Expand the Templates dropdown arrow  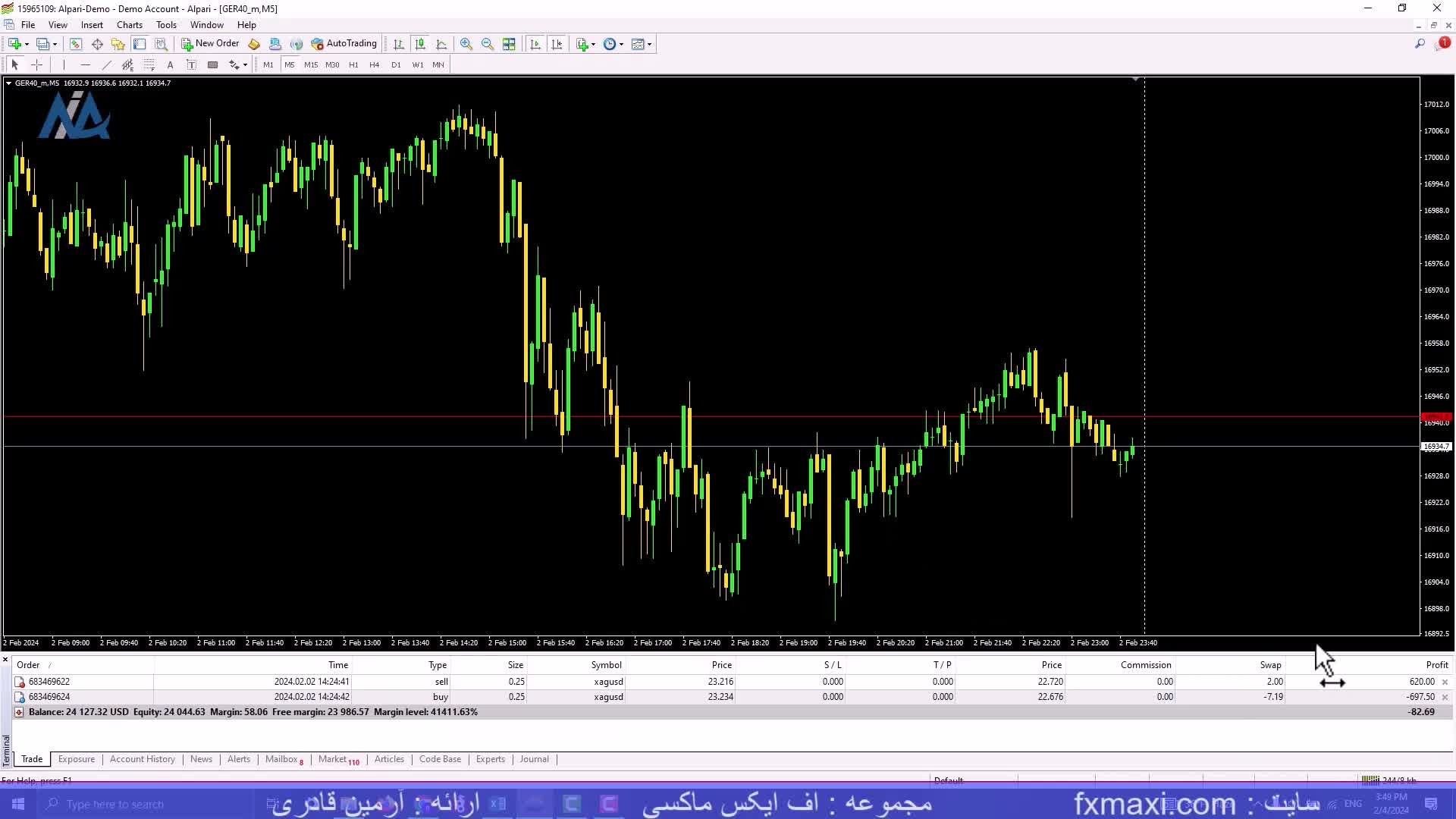pyautogui.click(x=649, y=44)
